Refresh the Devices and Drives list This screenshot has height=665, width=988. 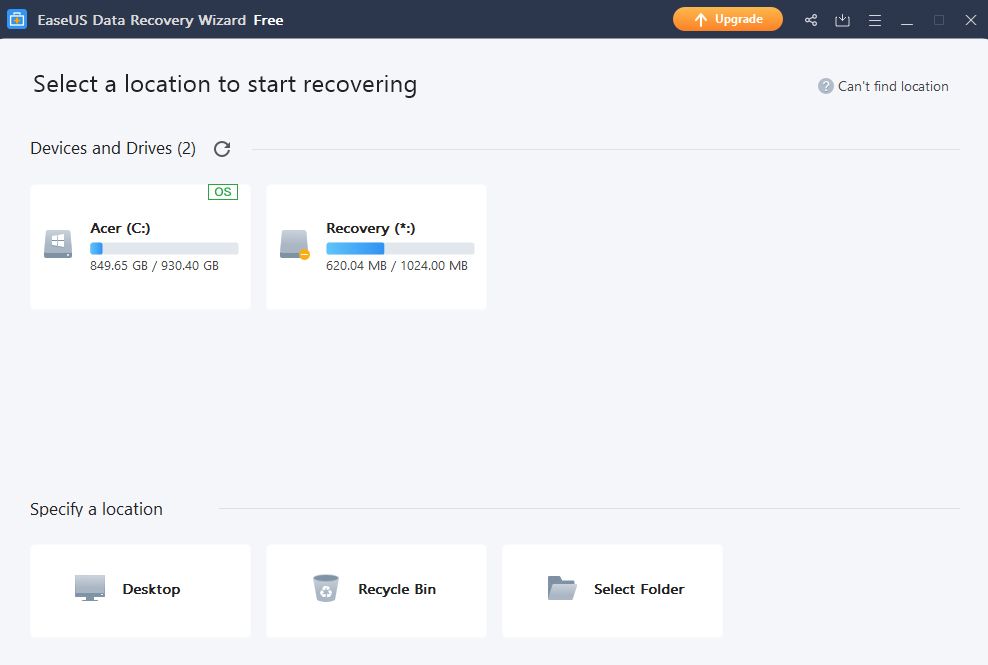point(222,149)
